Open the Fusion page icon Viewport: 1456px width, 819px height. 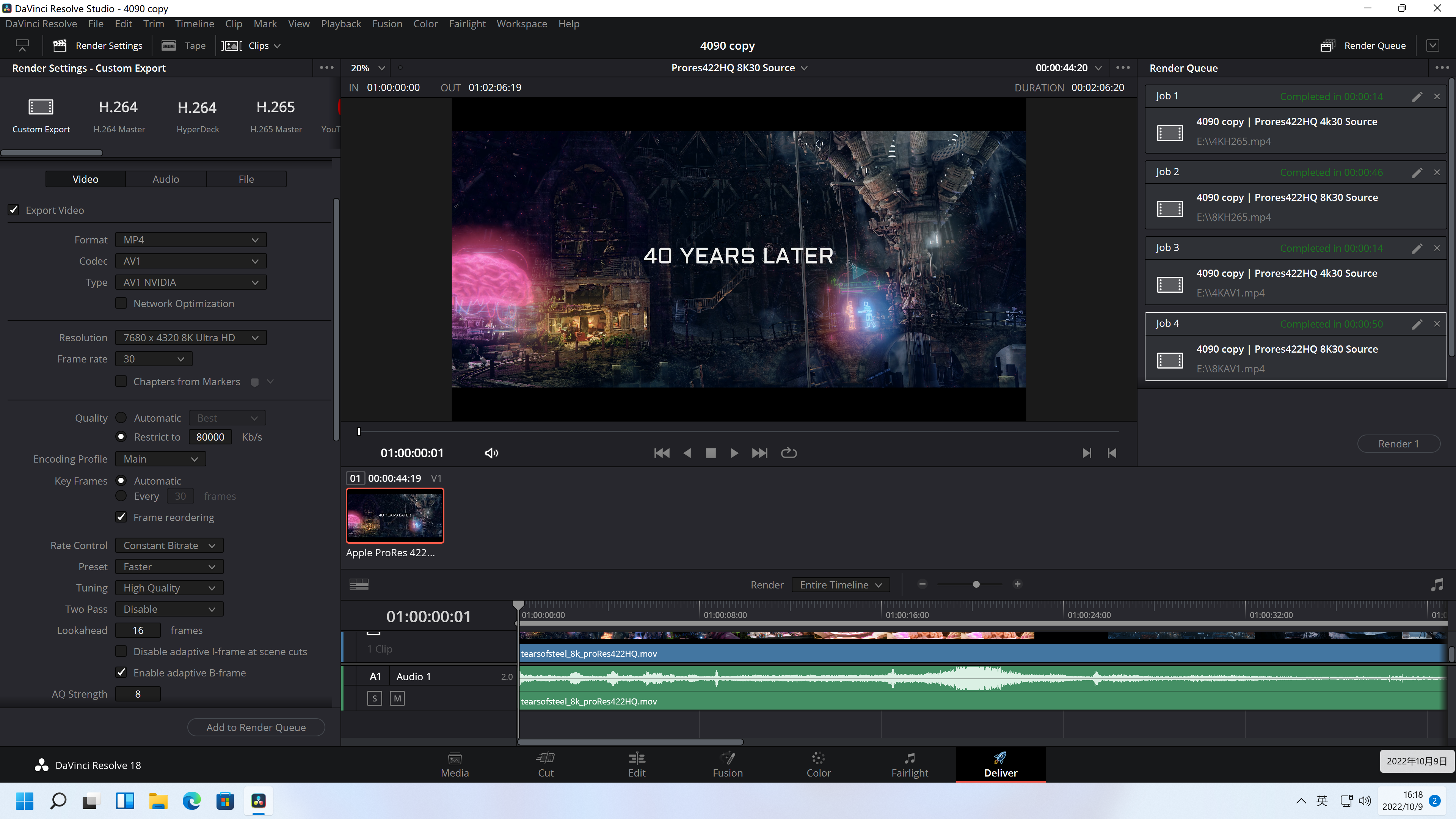tap(728, 758)
